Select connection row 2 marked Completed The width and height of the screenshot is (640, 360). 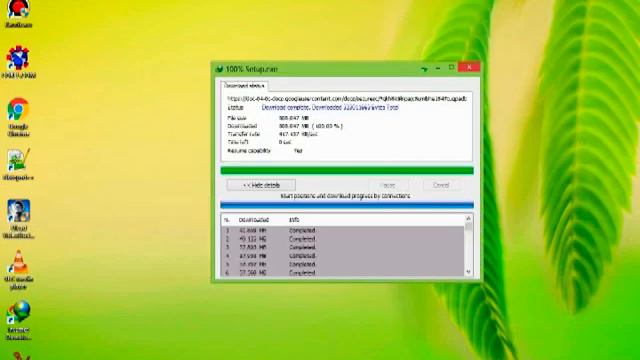[x=342, y=239]
